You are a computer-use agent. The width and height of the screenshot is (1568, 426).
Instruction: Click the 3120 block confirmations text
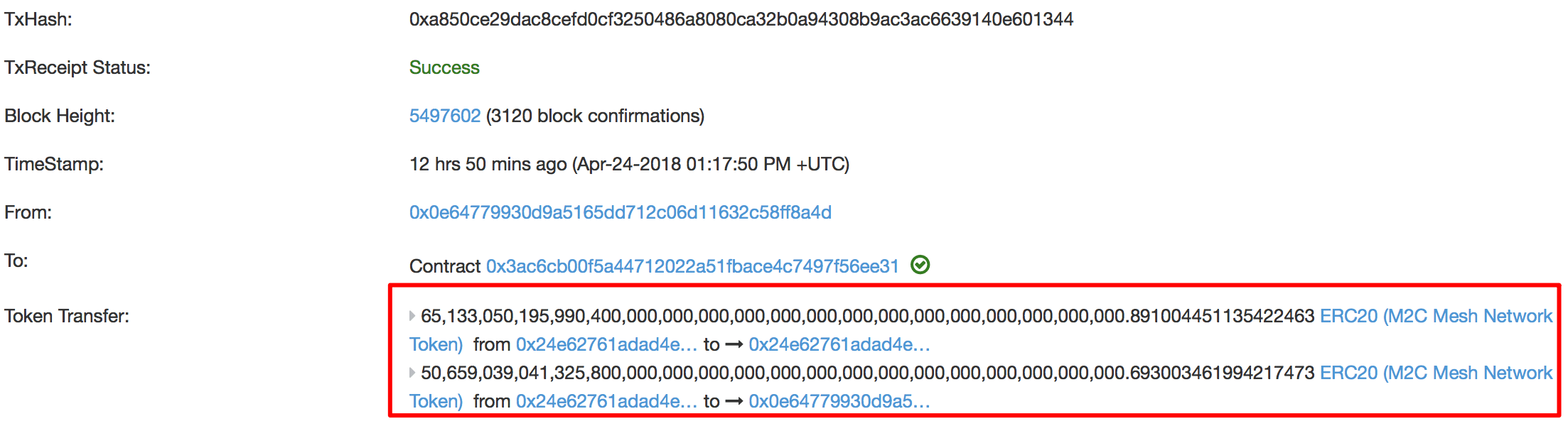point(595,116)
